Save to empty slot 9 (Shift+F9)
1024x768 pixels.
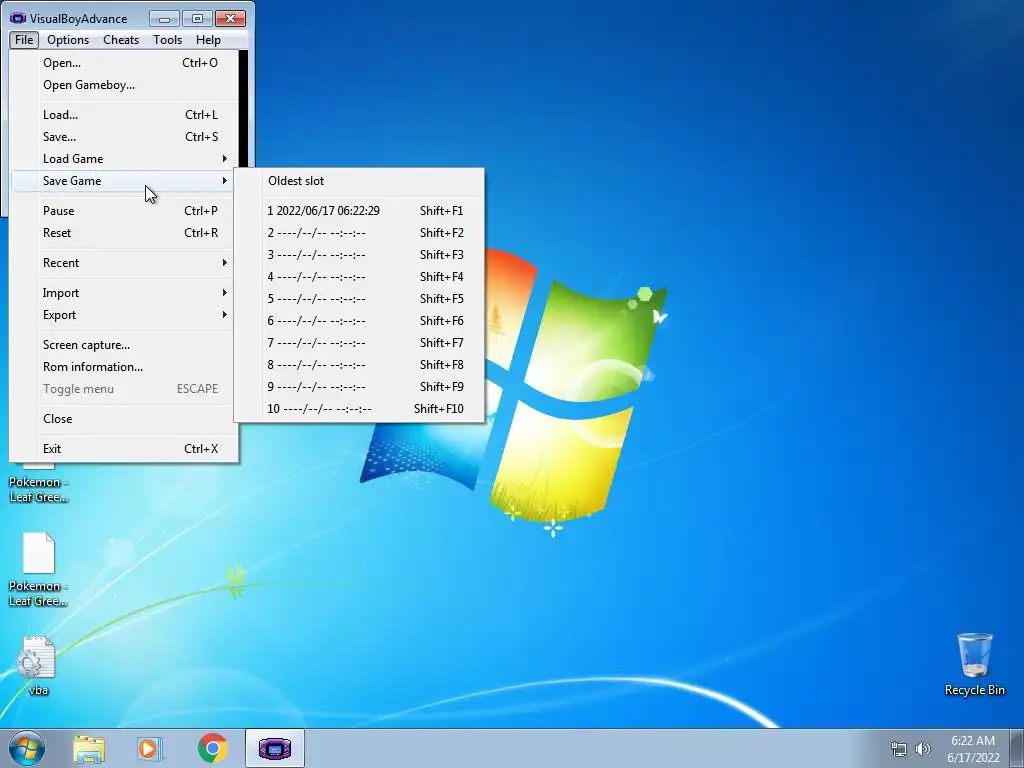359,387
